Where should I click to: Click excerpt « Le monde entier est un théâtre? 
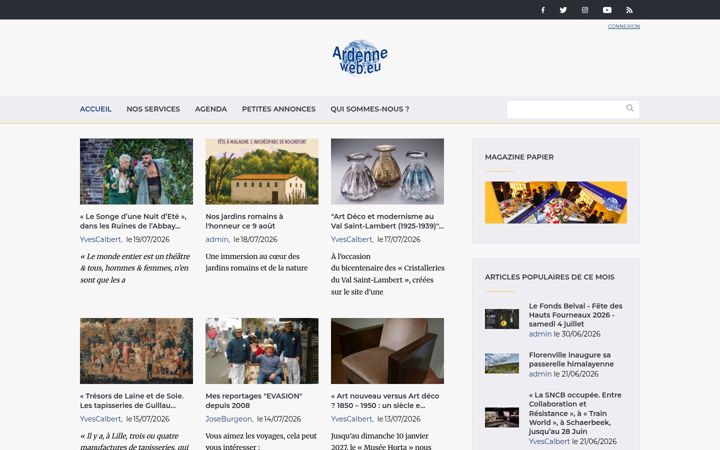pyautogui.click(x=135, y=268)
